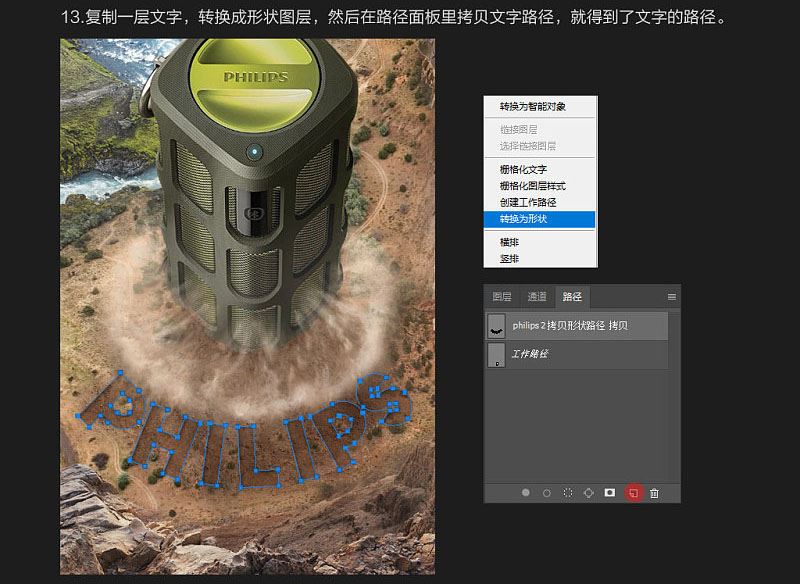Click the add mask icon in Paths panel
This screenshot has width=800, height=584.
(608, 492)
